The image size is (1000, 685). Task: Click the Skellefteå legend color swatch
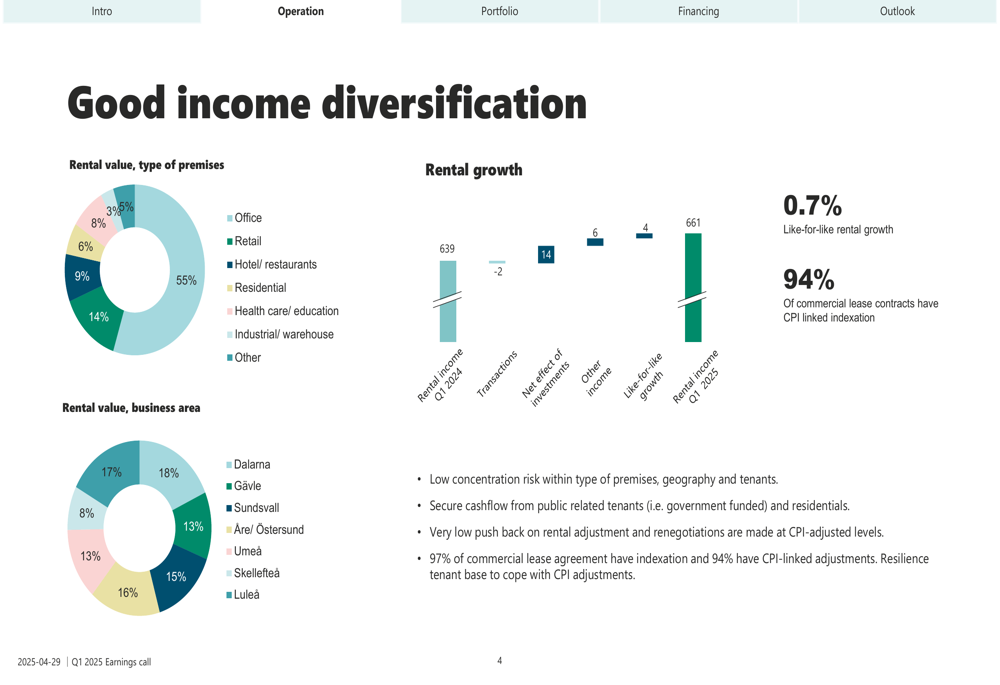(229, 573)
